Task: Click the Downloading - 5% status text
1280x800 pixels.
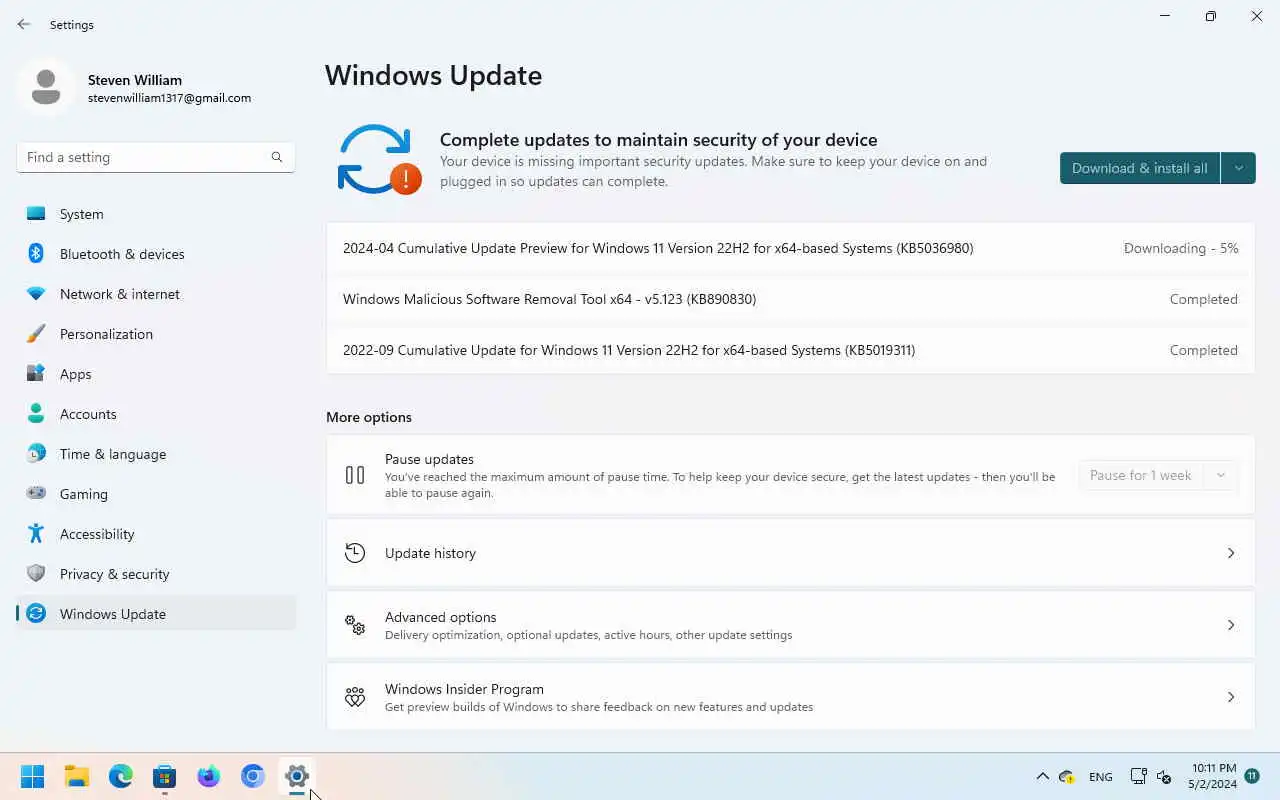Action: pyautogui.click(x=1181, y=248)
